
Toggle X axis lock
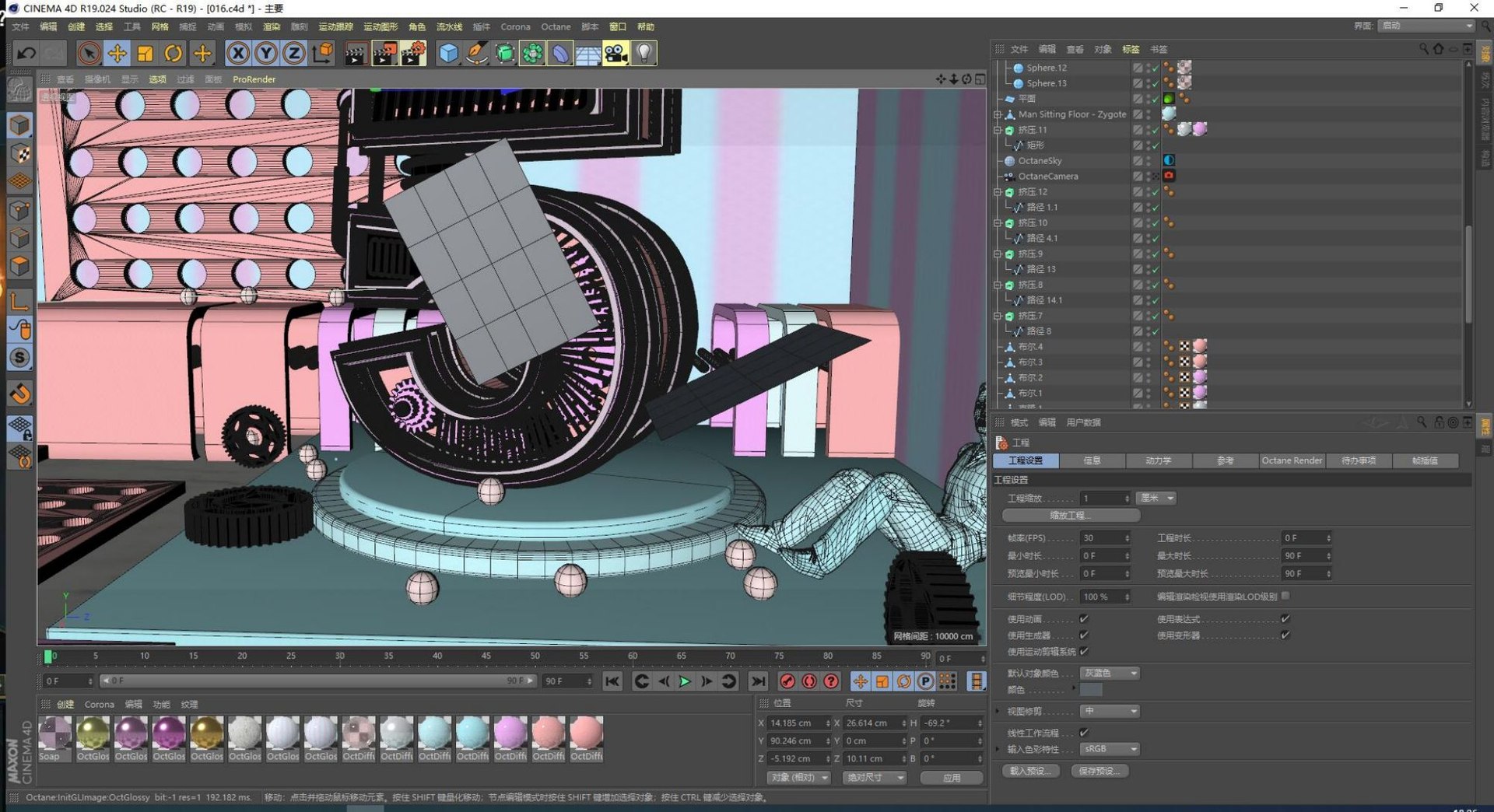238,53
